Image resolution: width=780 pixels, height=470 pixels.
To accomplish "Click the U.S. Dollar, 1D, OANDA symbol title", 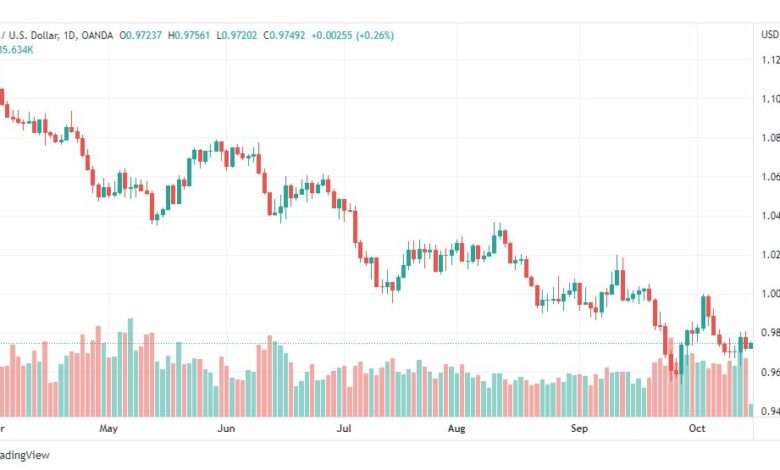I will pos(56,35).
